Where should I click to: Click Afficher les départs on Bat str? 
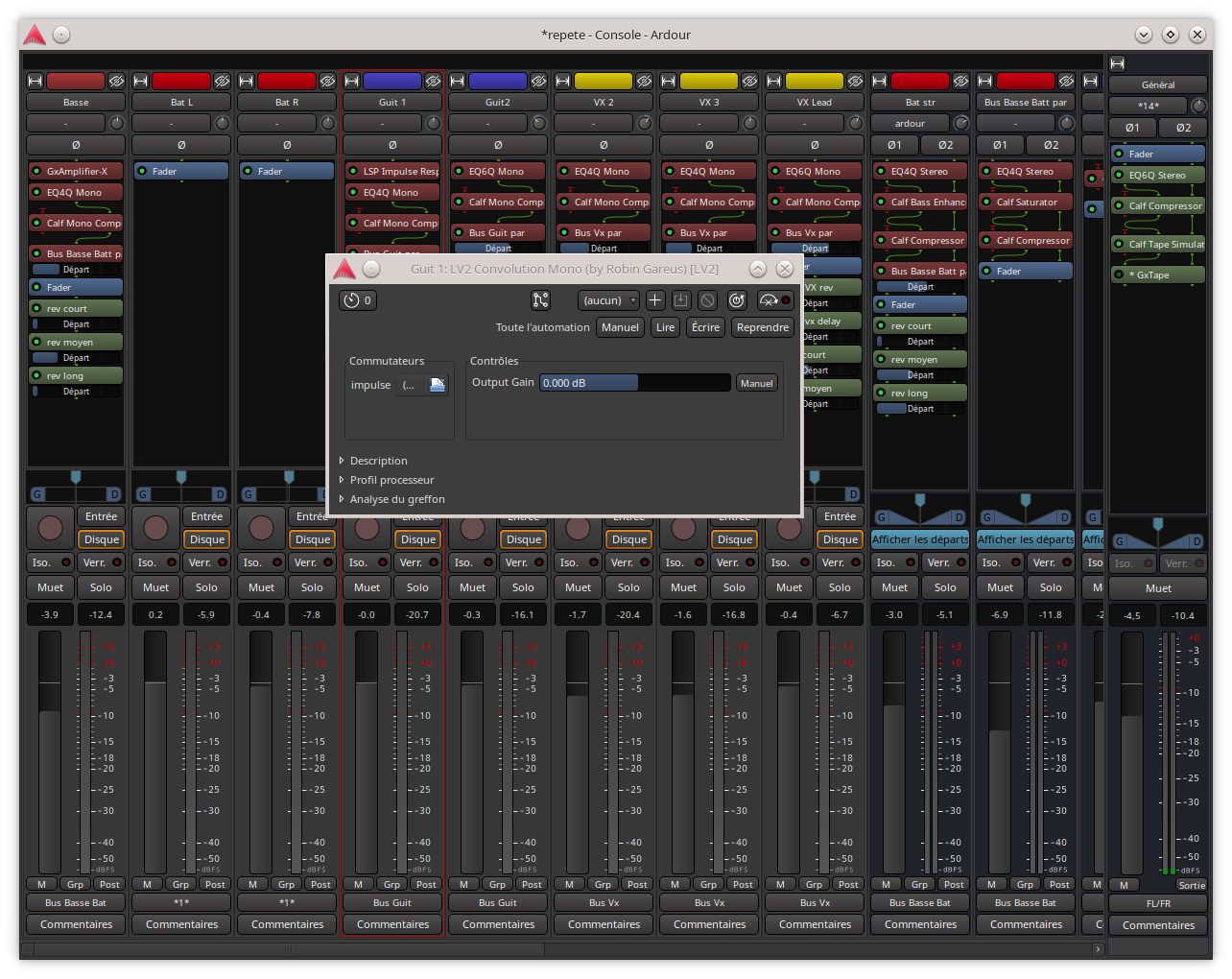920,539
